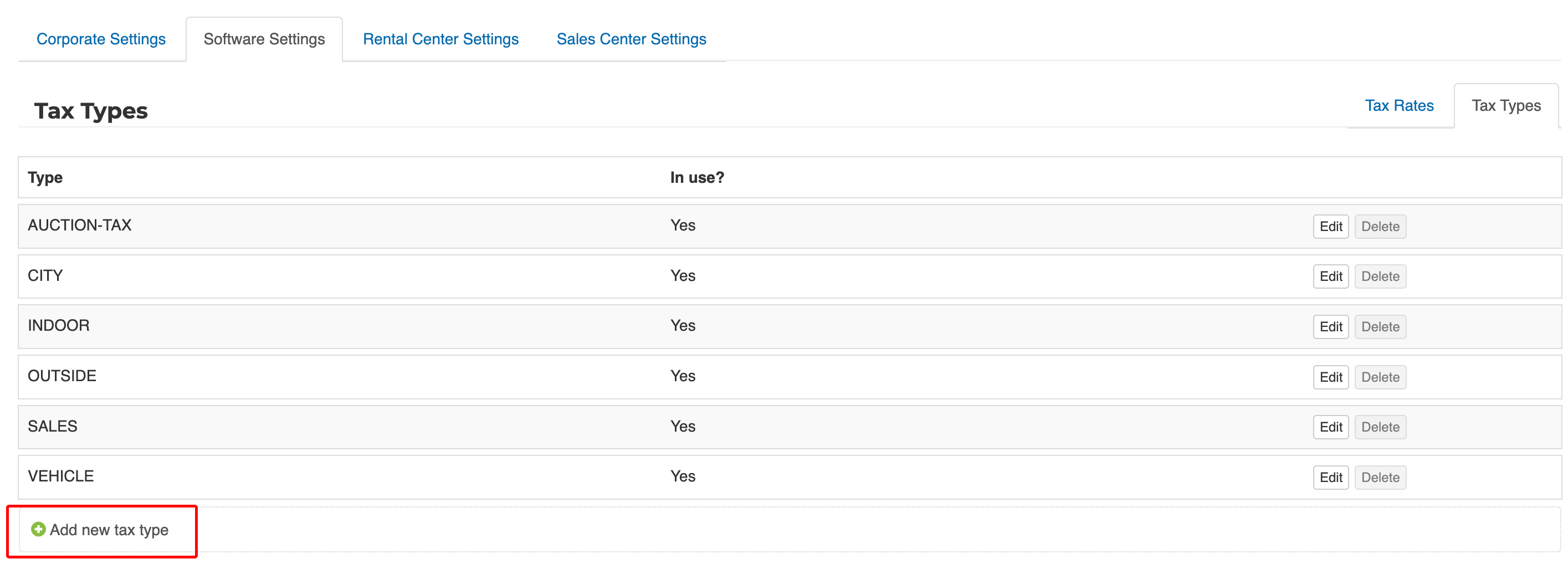The image size is (1568, 564).
Task: Delete the CITY tax type
Action: pyautogui.click(x=1380, y=276)
